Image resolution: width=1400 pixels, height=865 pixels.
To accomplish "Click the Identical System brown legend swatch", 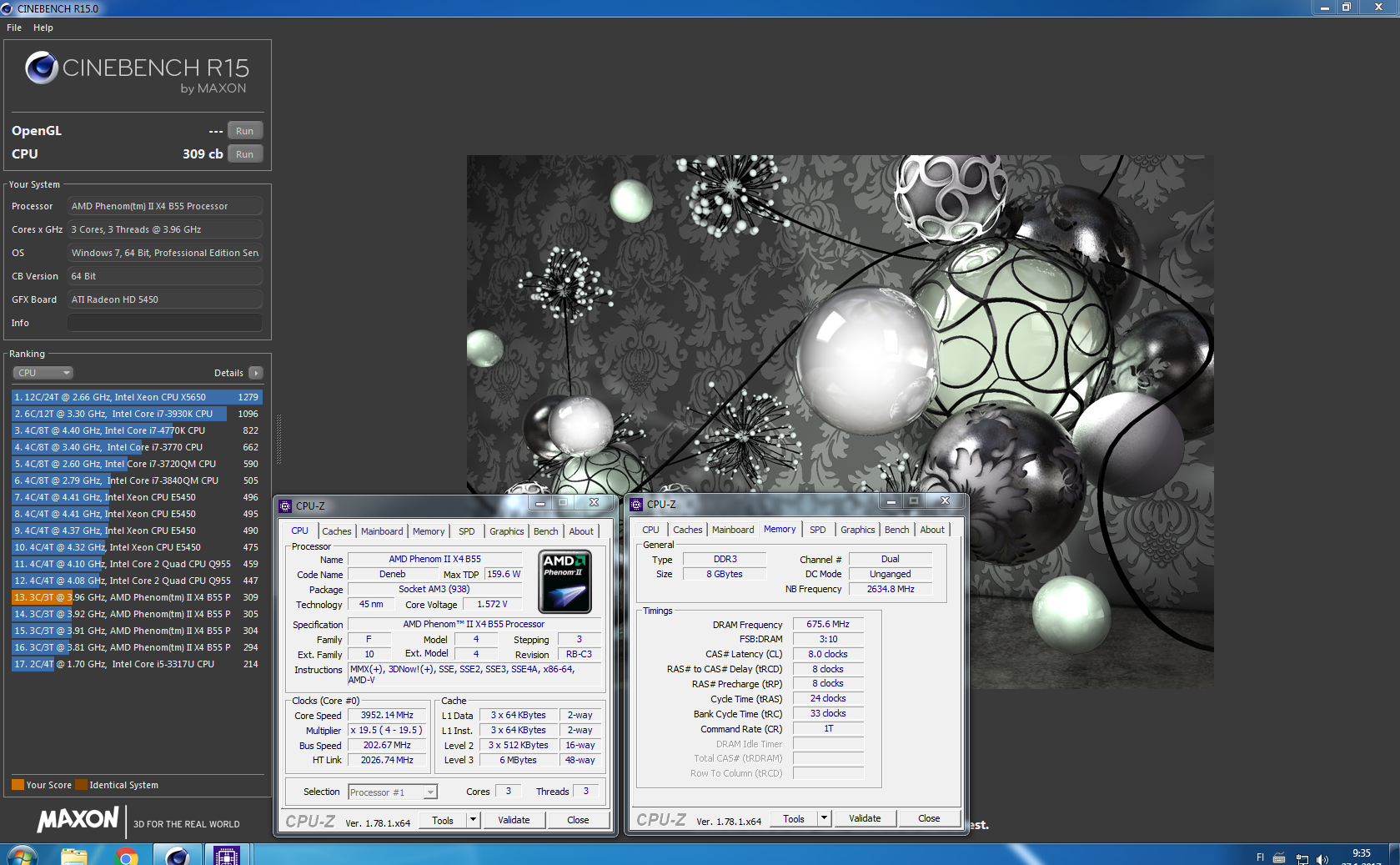I will coord(81,785).
